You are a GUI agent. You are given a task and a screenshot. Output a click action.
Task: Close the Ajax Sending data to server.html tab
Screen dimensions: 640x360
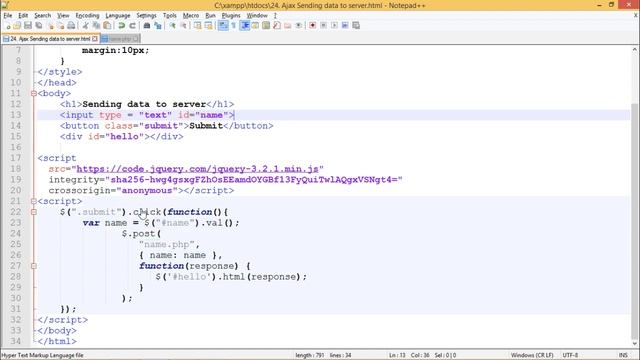[95, 39]
